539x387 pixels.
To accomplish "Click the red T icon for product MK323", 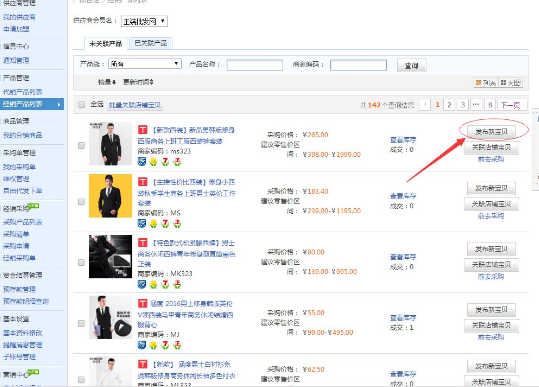I will coord(142,243).
